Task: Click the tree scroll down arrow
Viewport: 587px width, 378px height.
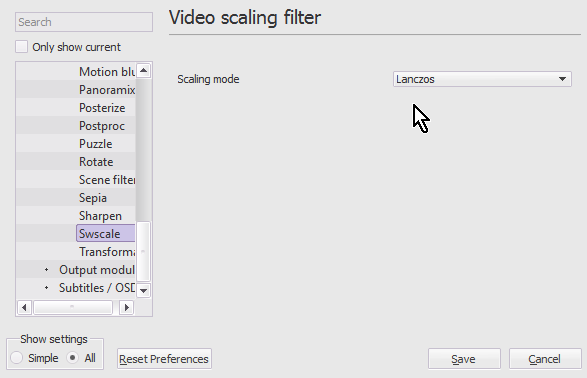Action: [x=143, y=290]
